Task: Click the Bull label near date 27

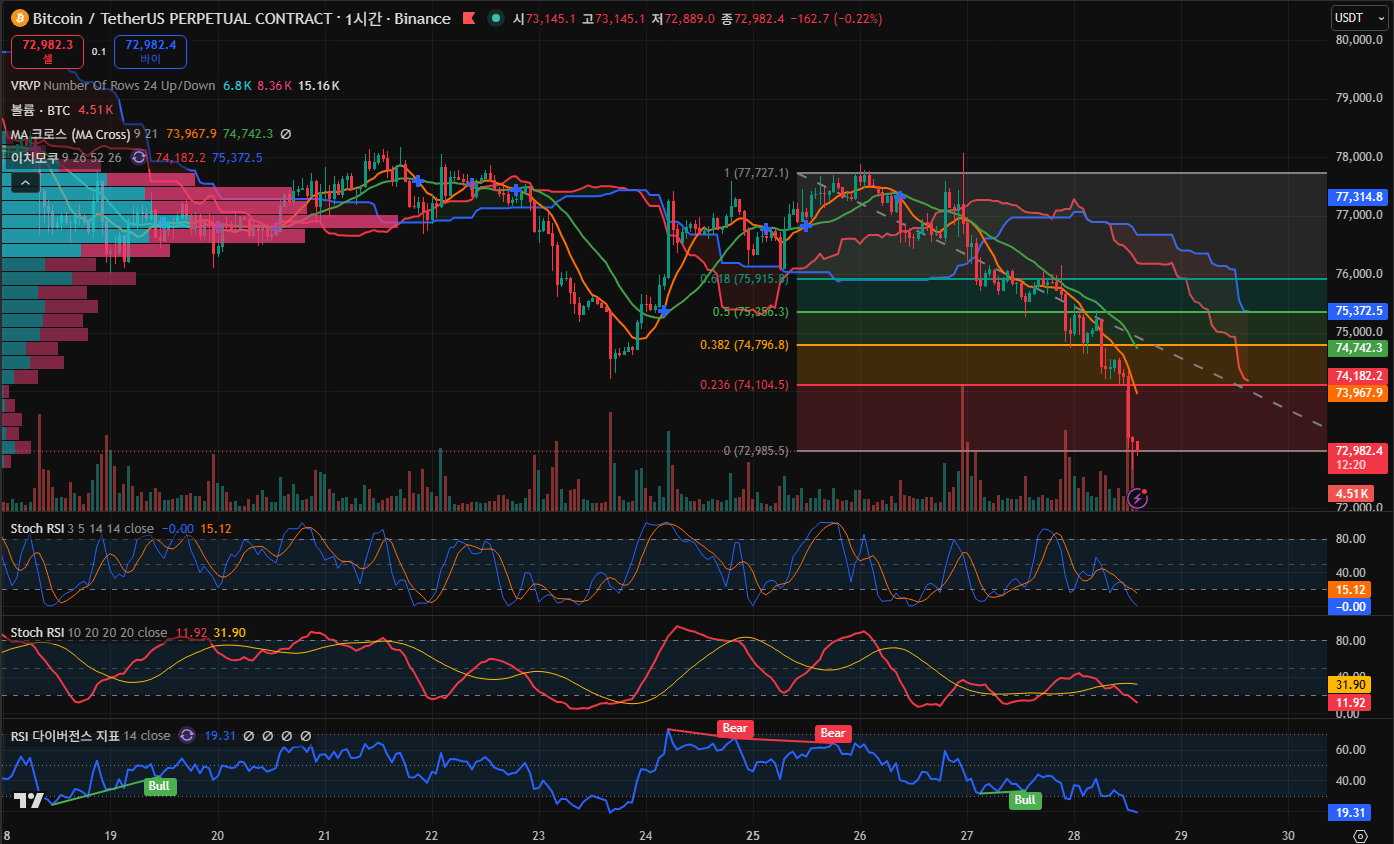Action: click(x=1024, y=800)
